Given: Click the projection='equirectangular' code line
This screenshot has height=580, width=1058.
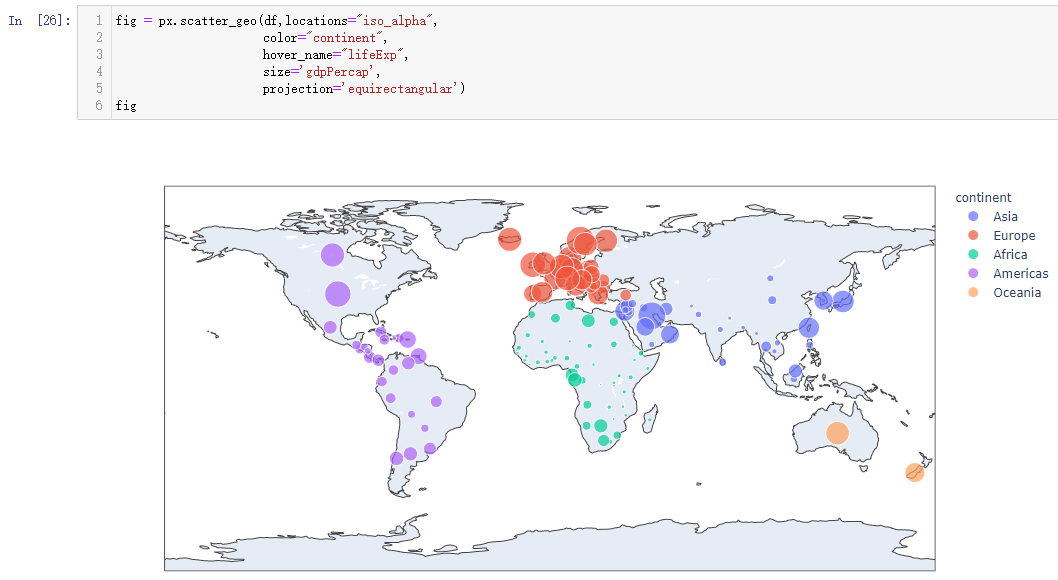Looking at the screenshot, I should tap(364, 88).
